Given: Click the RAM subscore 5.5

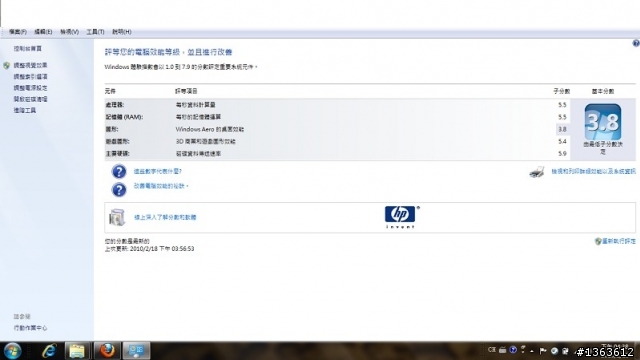Looking at the screenshot, I should (562, 117).
